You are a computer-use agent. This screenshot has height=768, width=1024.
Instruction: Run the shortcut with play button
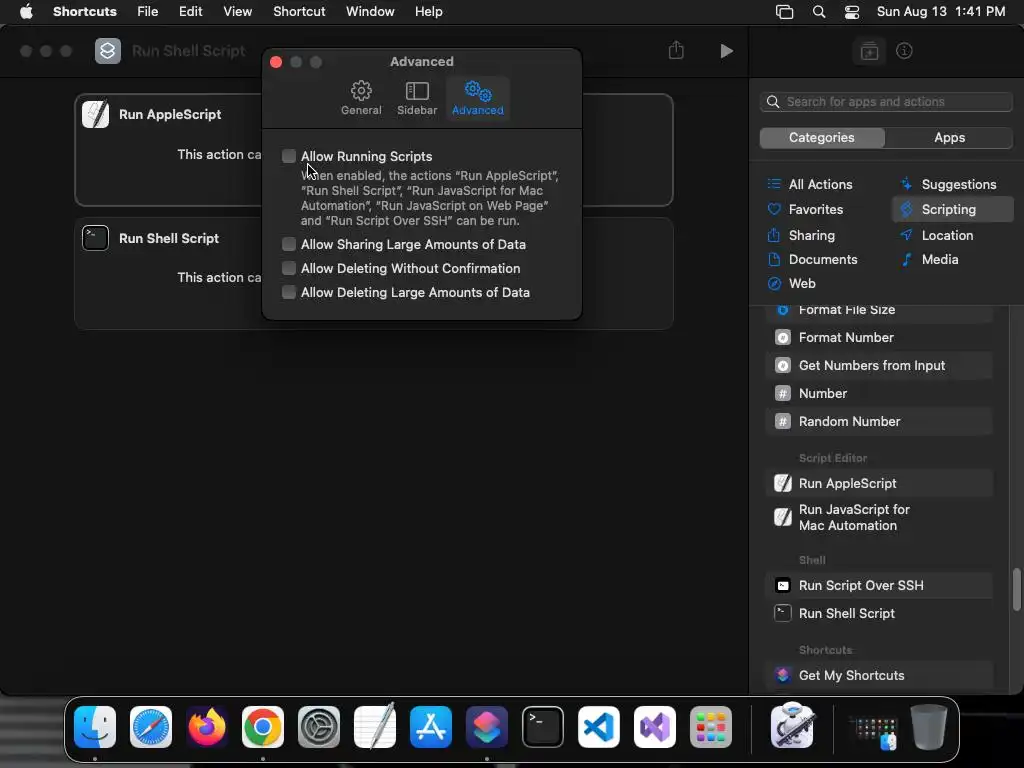click(726, 51)
